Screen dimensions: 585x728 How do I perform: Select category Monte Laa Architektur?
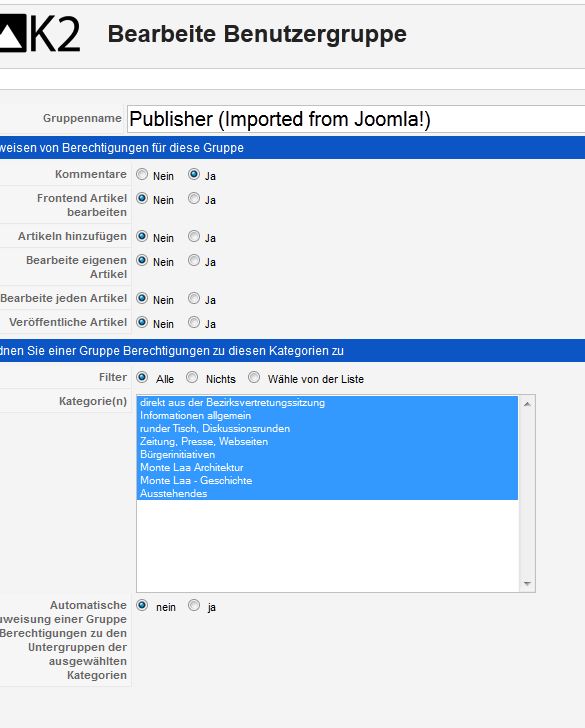pyautogui.click(x=327, y=468)
